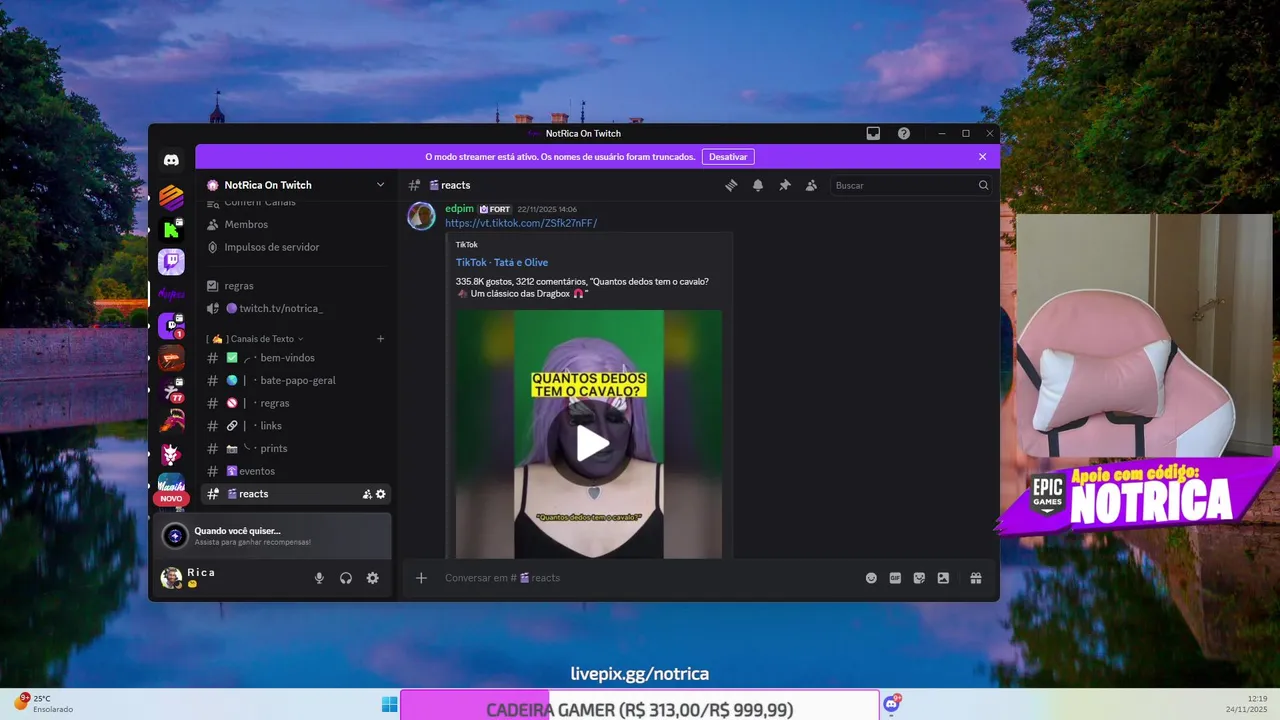1280x720 pixels.
Task: Add channel with plus next to Canais de Texto
Action: click(380, 339)
